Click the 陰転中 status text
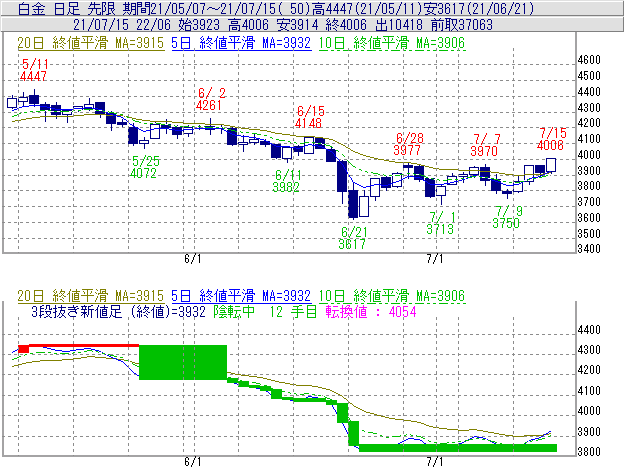 coord(234,311)
